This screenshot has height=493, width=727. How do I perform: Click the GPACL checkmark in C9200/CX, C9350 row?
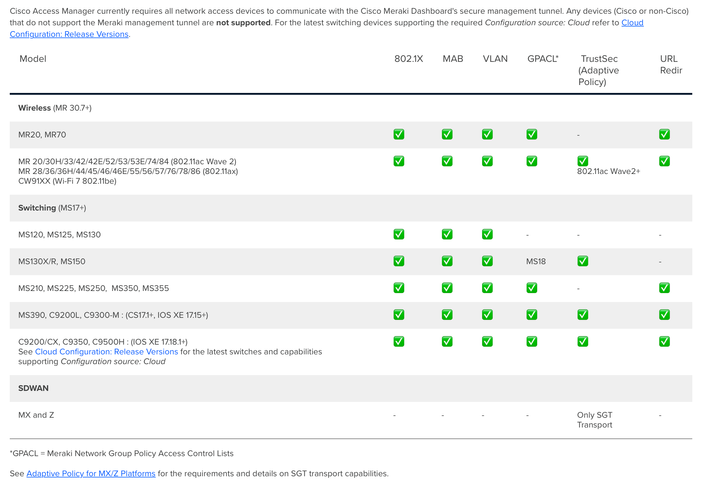click(532, 342)
